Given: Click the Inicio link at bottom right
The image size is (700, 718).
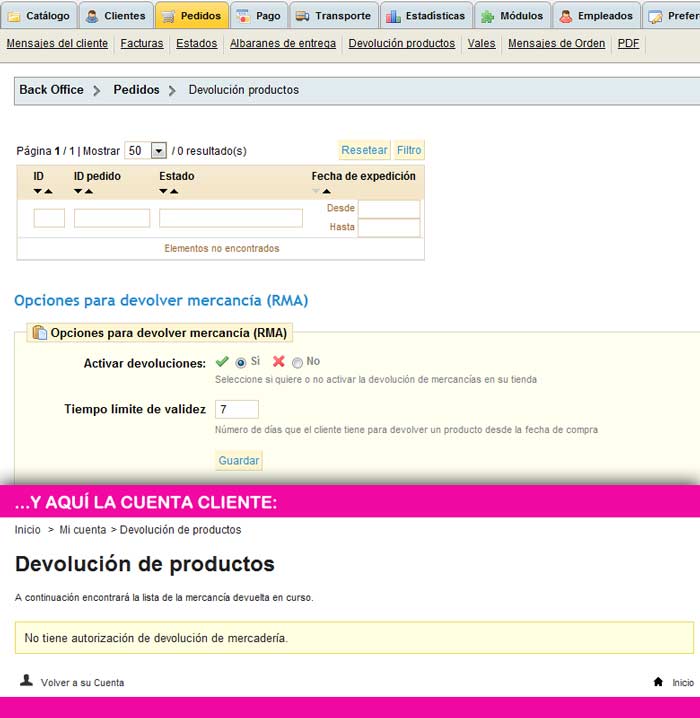Looking at the screenshot, I should [x=683, y=683].
